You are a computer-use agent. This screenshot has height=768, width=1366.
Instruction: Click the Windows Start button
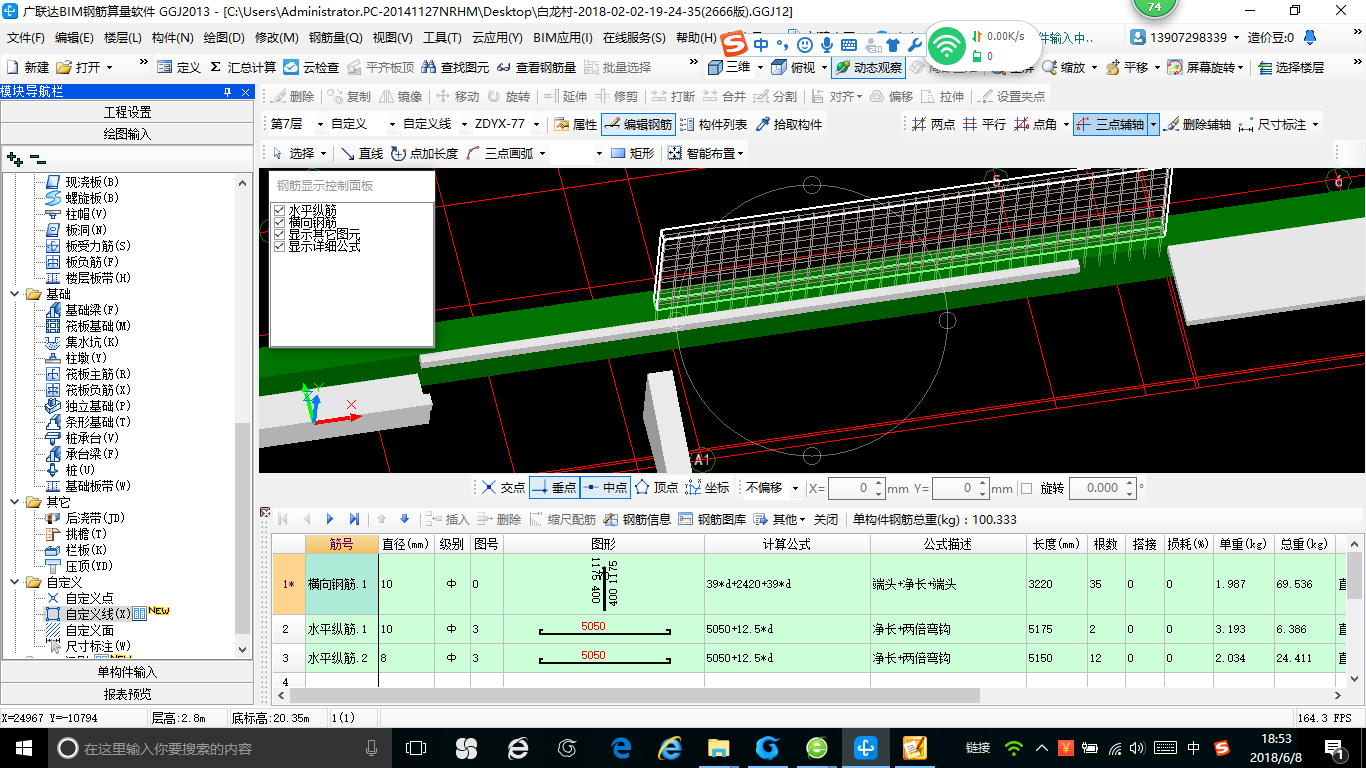coord(22,747)
